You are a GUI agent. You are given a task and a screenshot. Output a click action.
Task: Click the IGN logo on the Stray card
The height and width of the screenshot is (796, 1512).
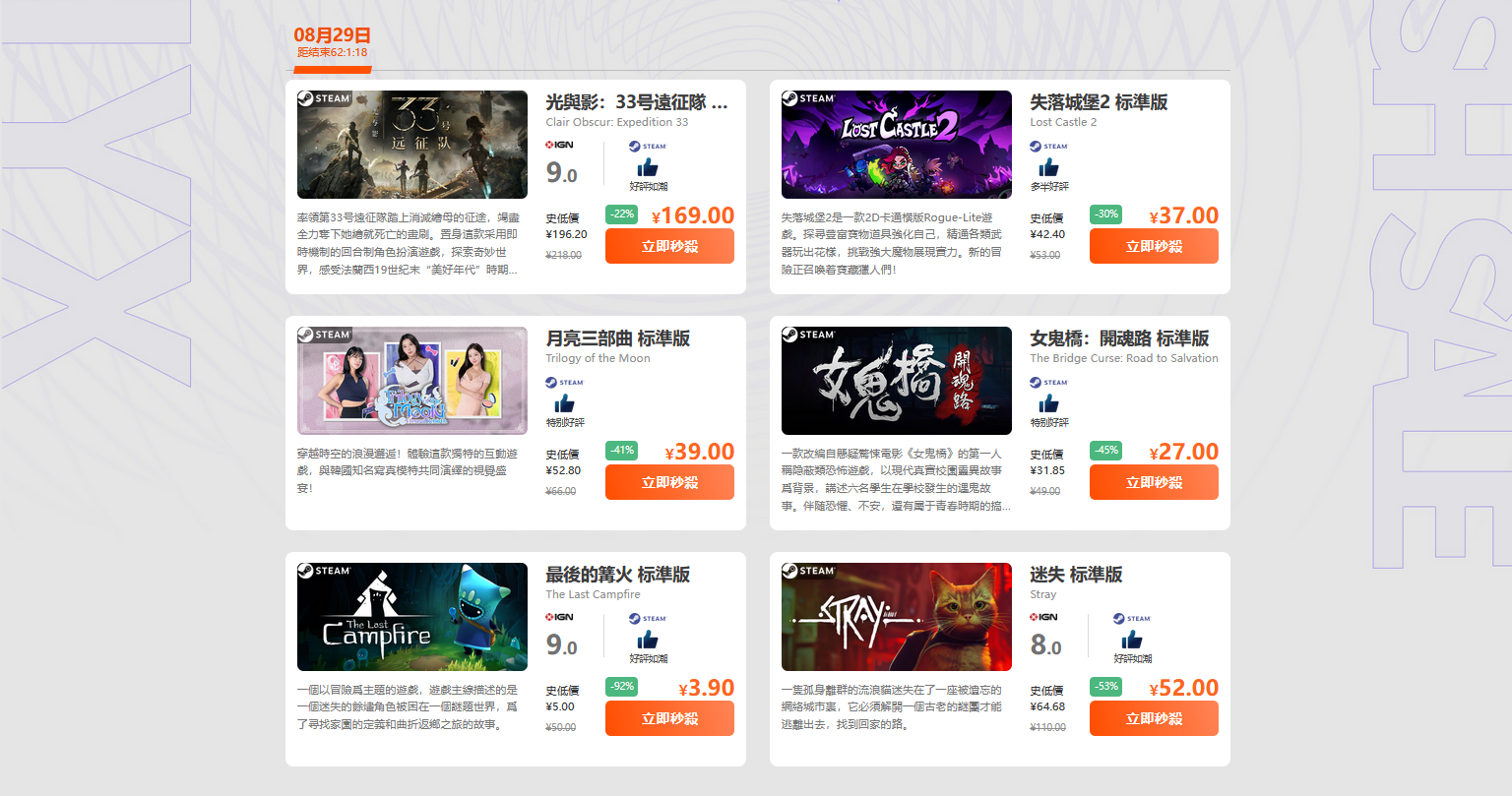1044,617
